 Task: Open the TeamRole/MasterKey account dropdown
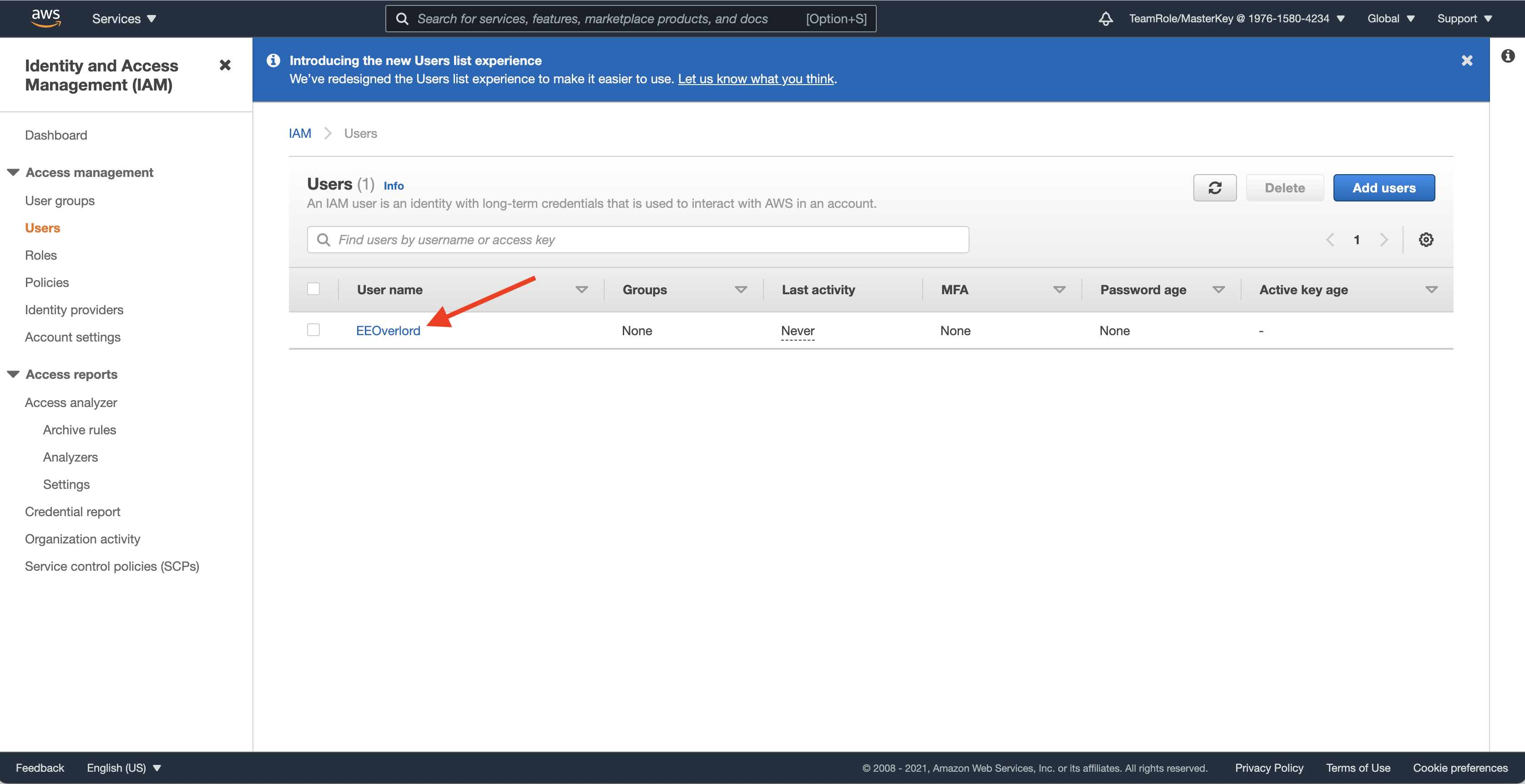[1237, 18]
